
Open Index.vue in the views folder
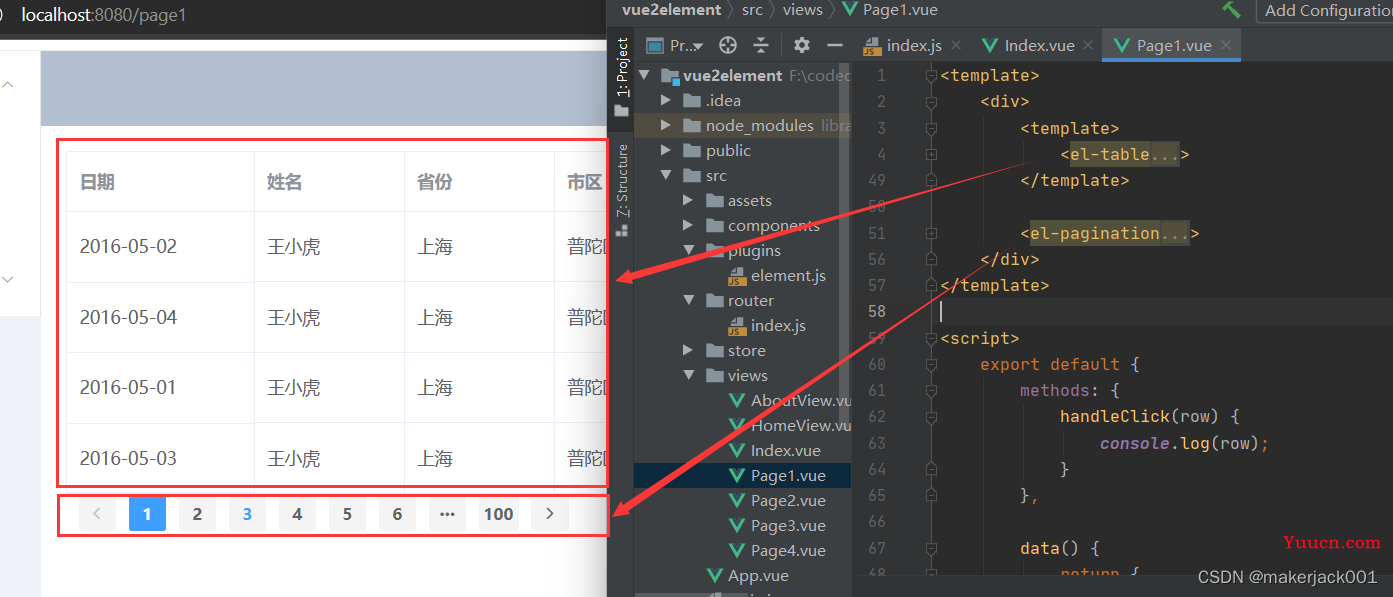(x=775, y=450)
